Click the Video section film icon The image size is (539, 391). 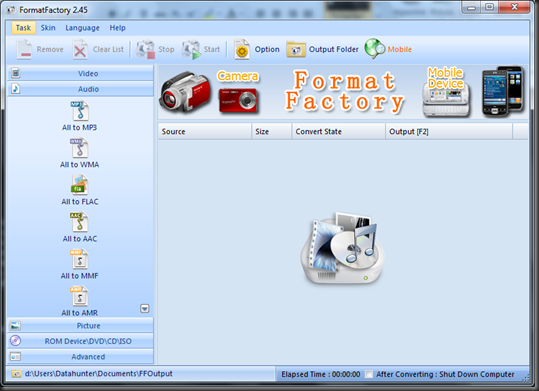coord(15,73)
